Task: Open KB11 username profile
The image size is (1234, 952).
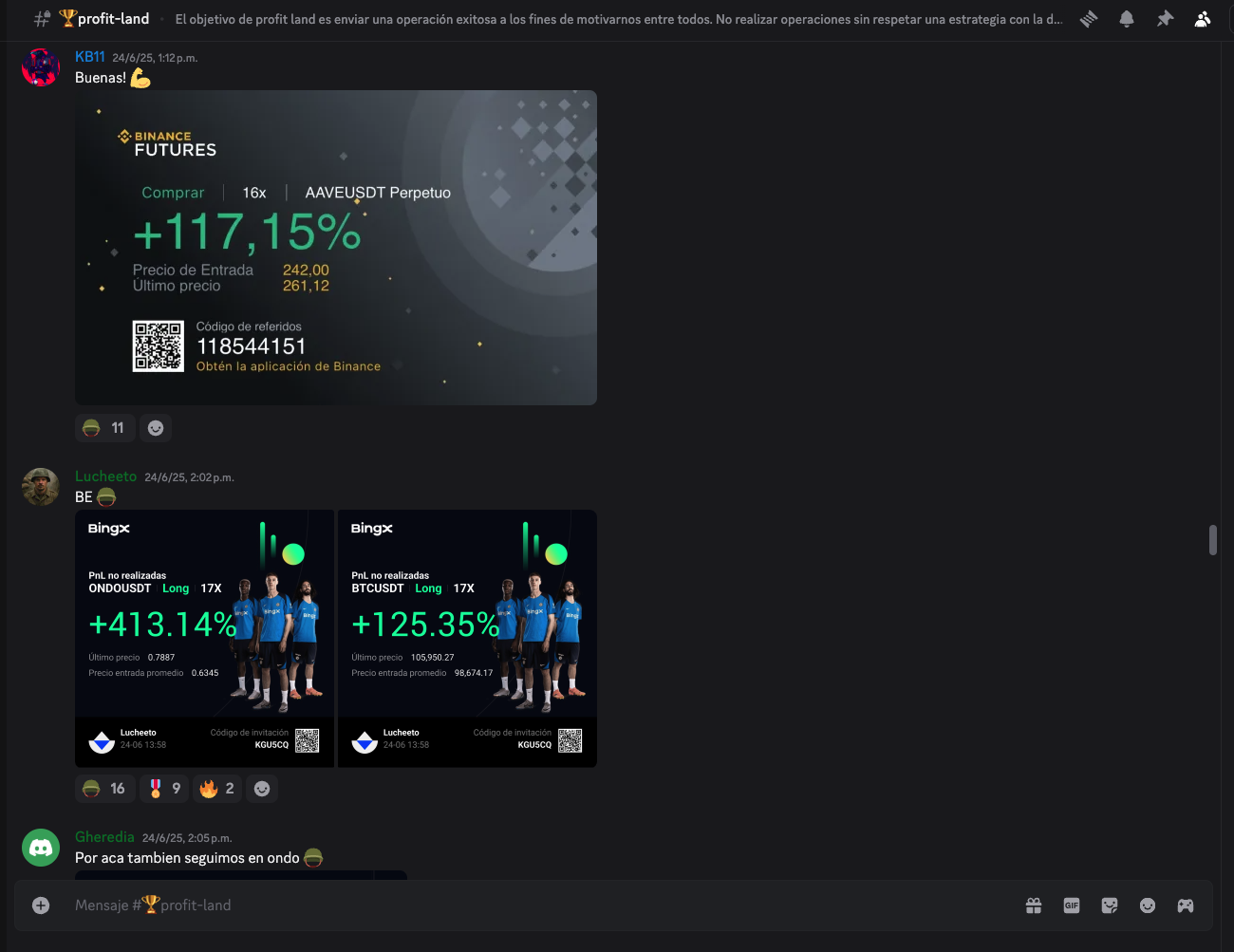Action: click(x=90, y=57)
